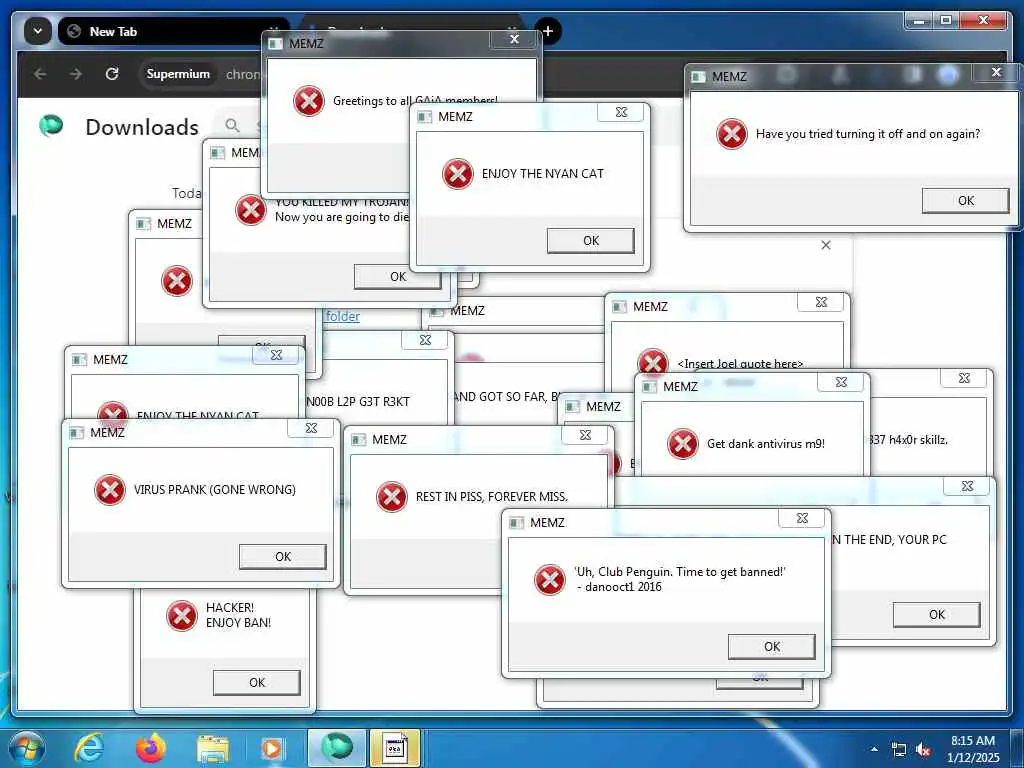Image resolution: width=1024 pixels, height=768 pixels.
Task: Reload the Supermium Downloads page
Action: (x=112, y=74)
